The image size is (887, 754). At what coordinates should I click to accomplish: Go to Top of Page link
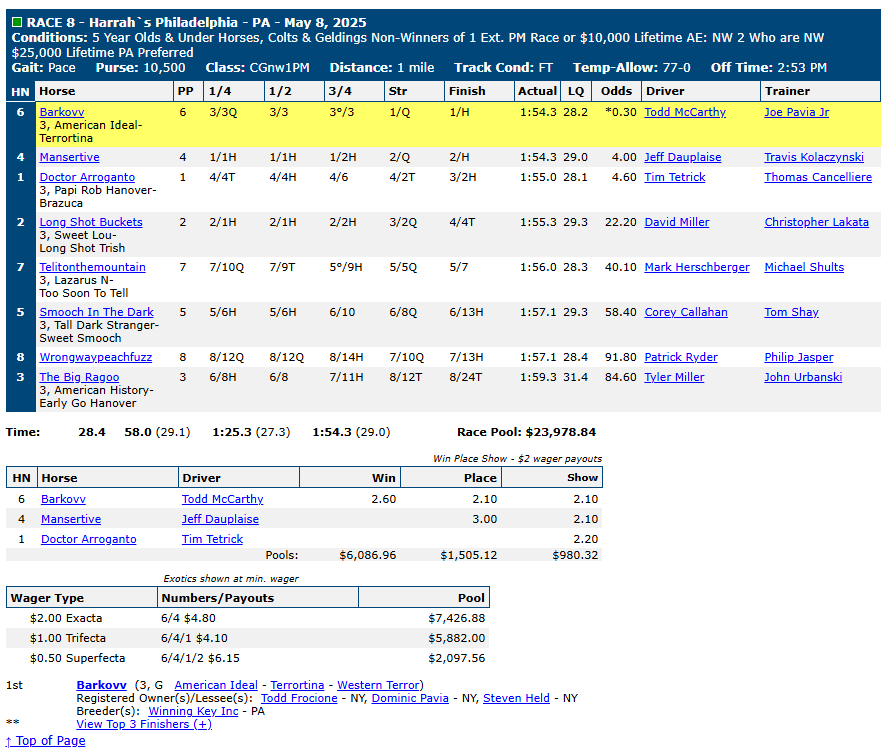(46, 740)
